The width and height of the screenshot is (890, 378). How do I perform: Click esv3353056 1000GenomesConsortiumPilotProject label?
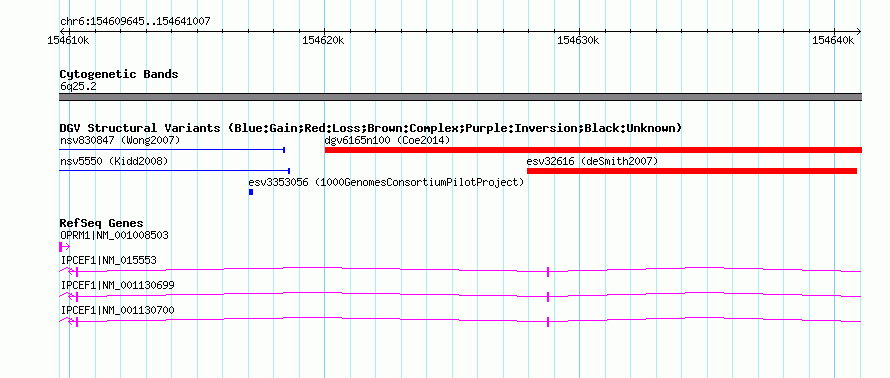click(386, 182)
